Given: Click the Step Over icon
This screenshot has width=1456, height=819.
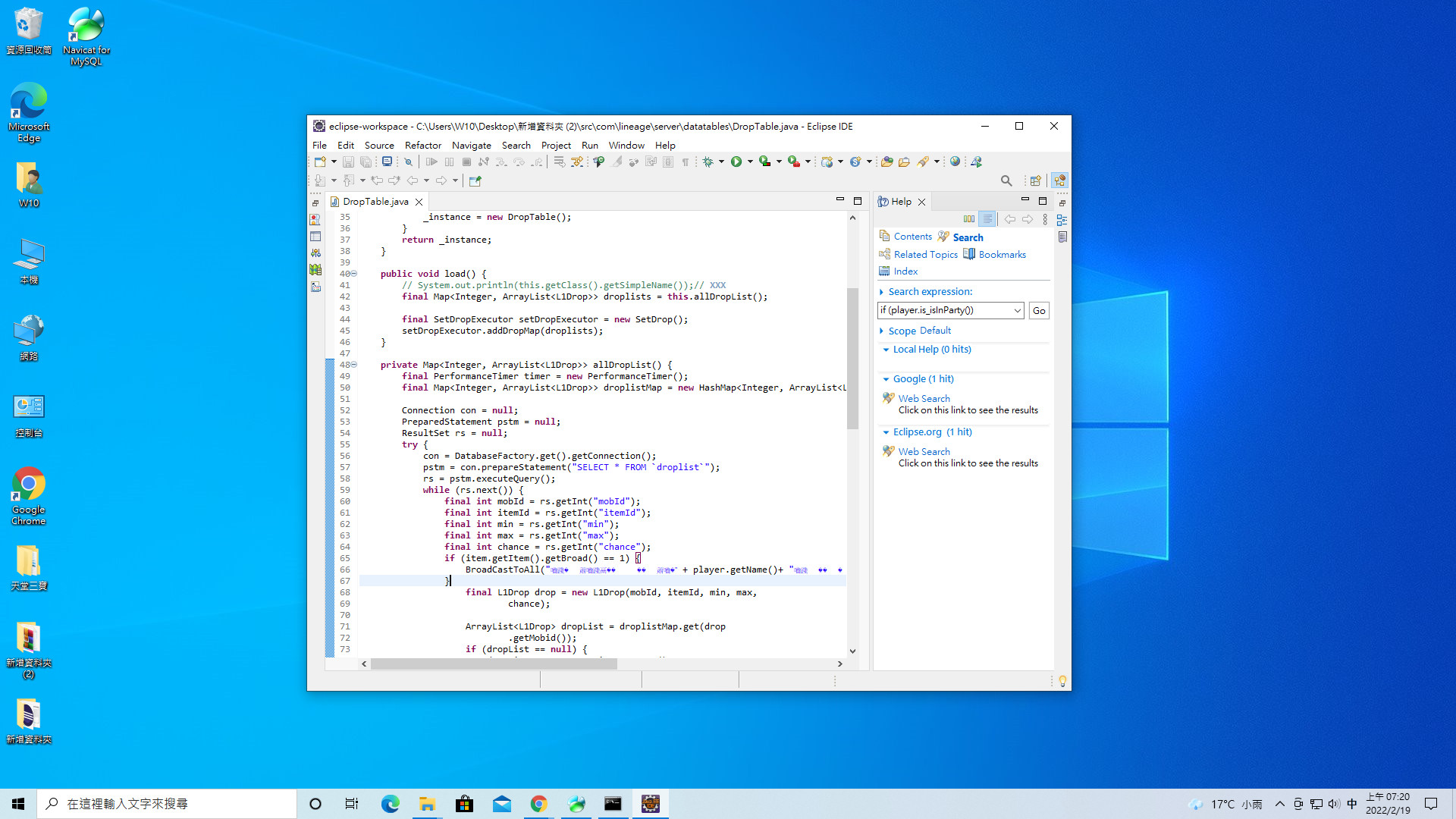Looking at the screenshot, I should [x=519, y=162].
